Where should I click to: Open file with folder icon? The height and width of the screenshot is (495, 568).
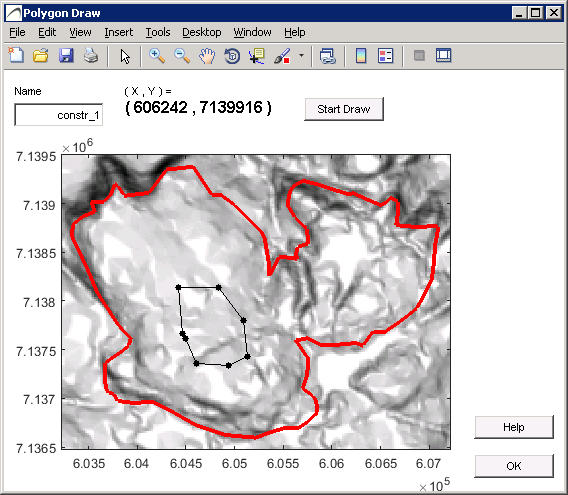click(x=41, y=56)
